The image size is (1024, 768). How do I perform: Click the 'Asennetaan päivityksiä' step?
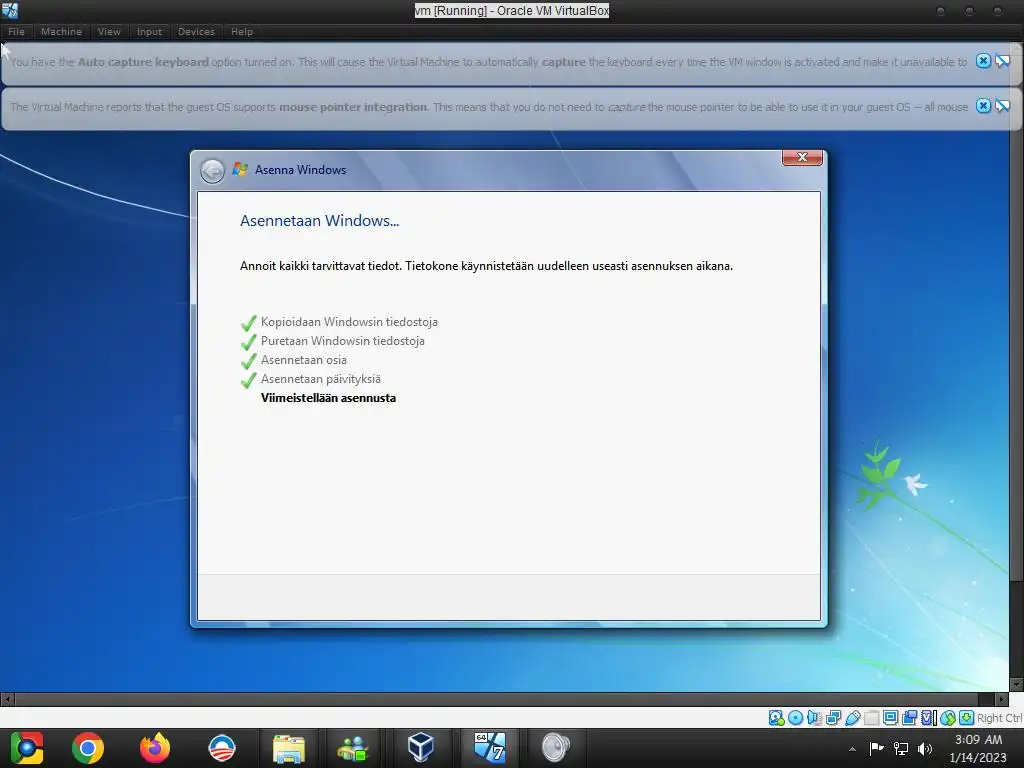tap(321, 379)
